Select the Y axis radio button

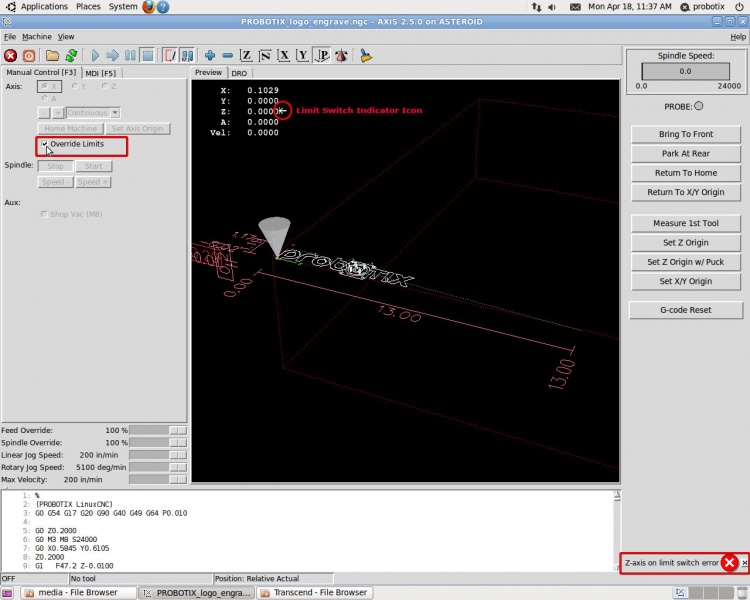[x=73, y=86]
